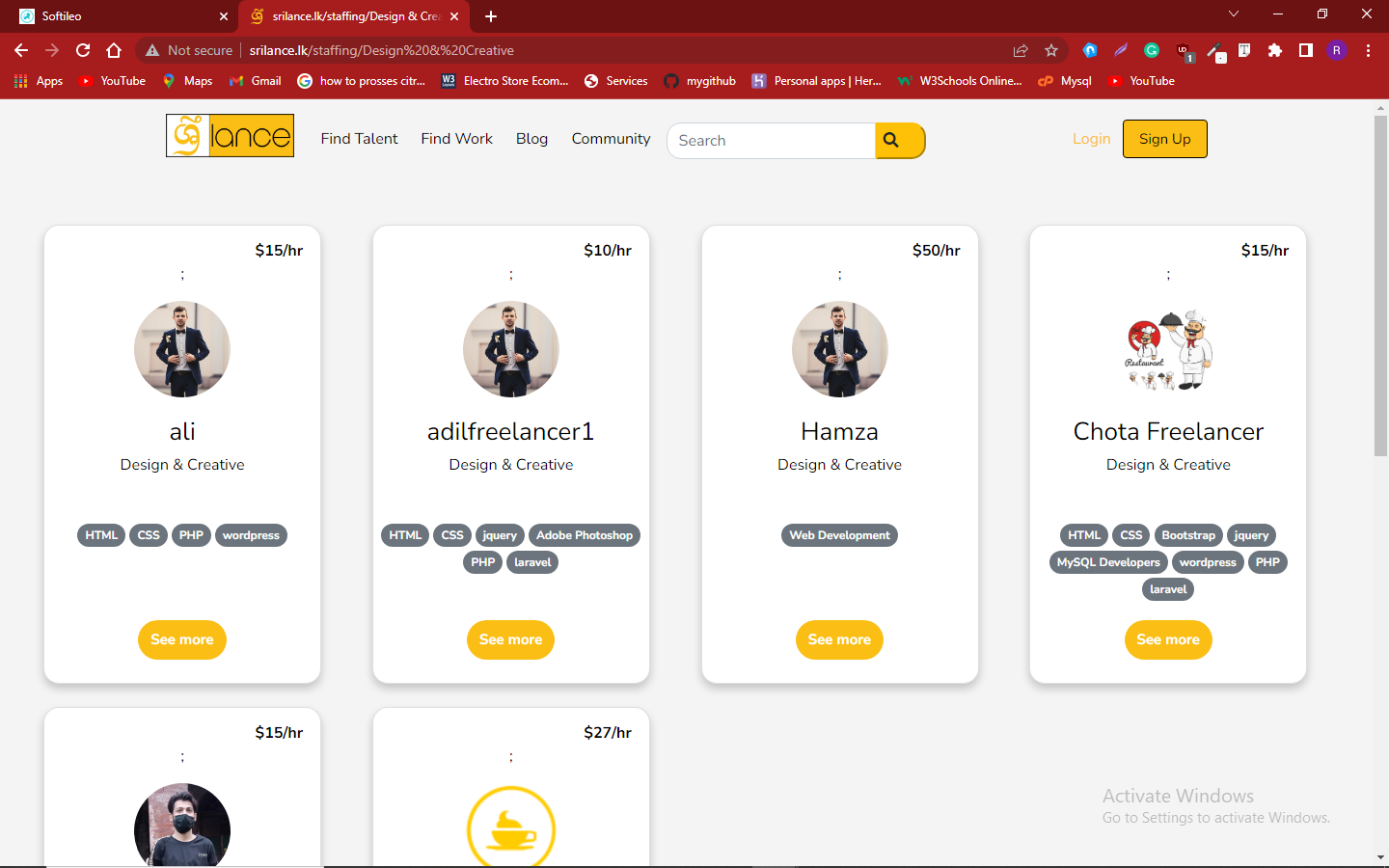
Task: Click the Login link
Action: (1091, 139)
